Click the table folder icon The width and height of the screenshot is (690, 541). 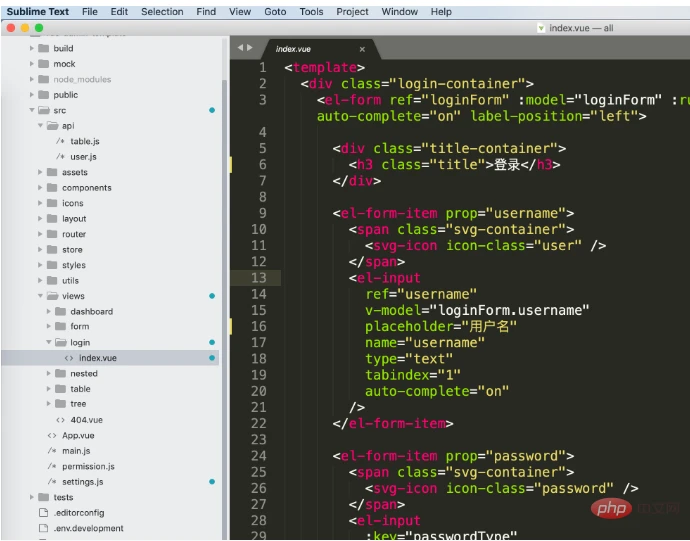coord(60,389)
